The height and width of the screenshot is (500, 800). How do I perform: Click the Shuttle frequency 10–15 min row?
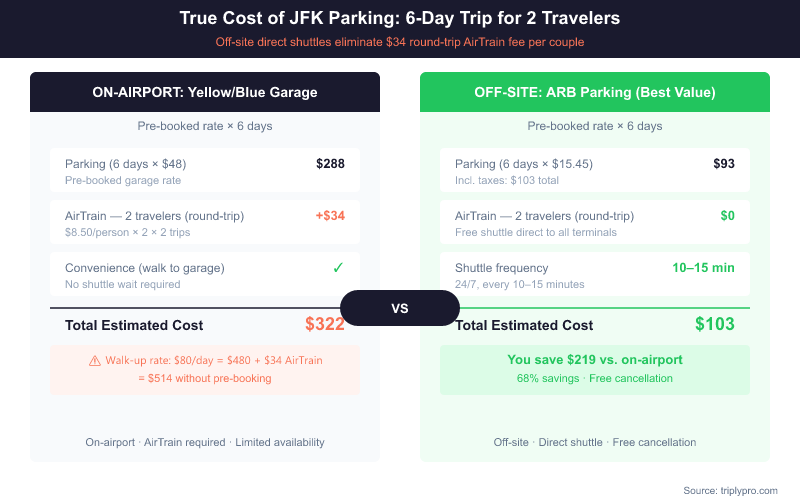(x=595, y=275)
